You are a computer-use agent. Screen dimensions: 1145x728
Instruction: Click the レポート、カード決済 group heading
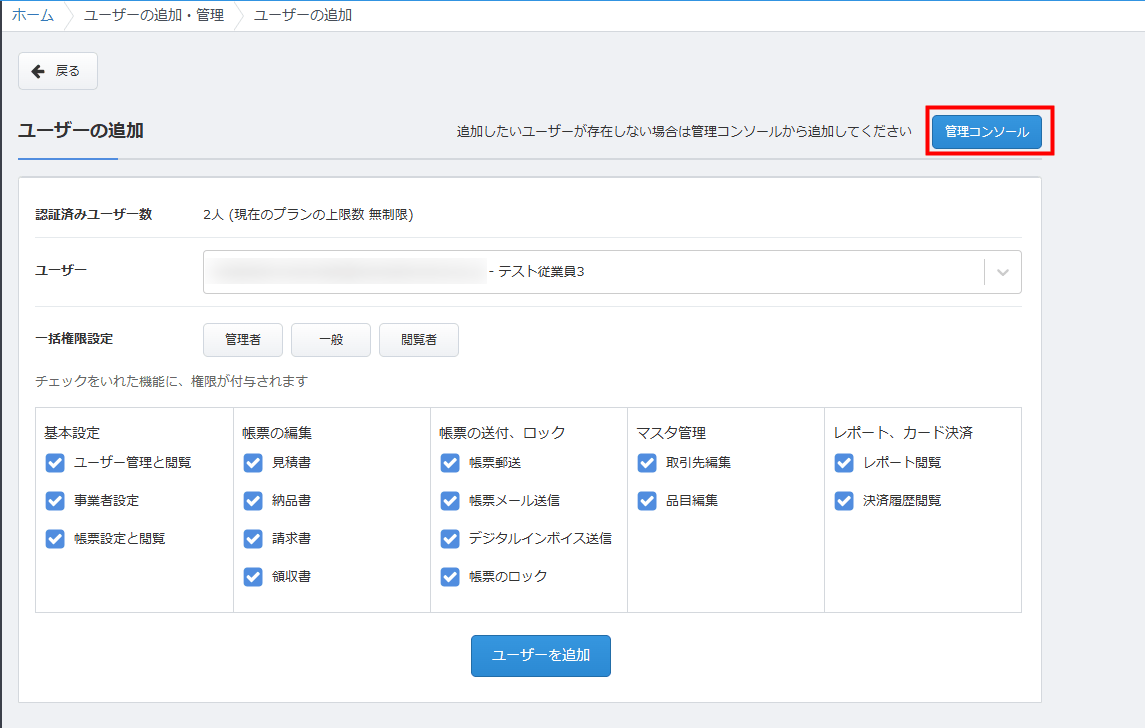point(903,433)
